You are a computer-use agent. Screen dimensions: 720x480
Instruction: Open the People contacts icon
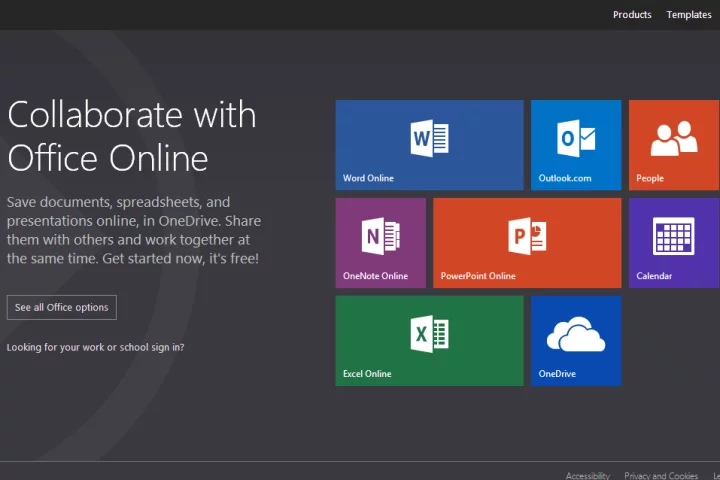(674, 138)
